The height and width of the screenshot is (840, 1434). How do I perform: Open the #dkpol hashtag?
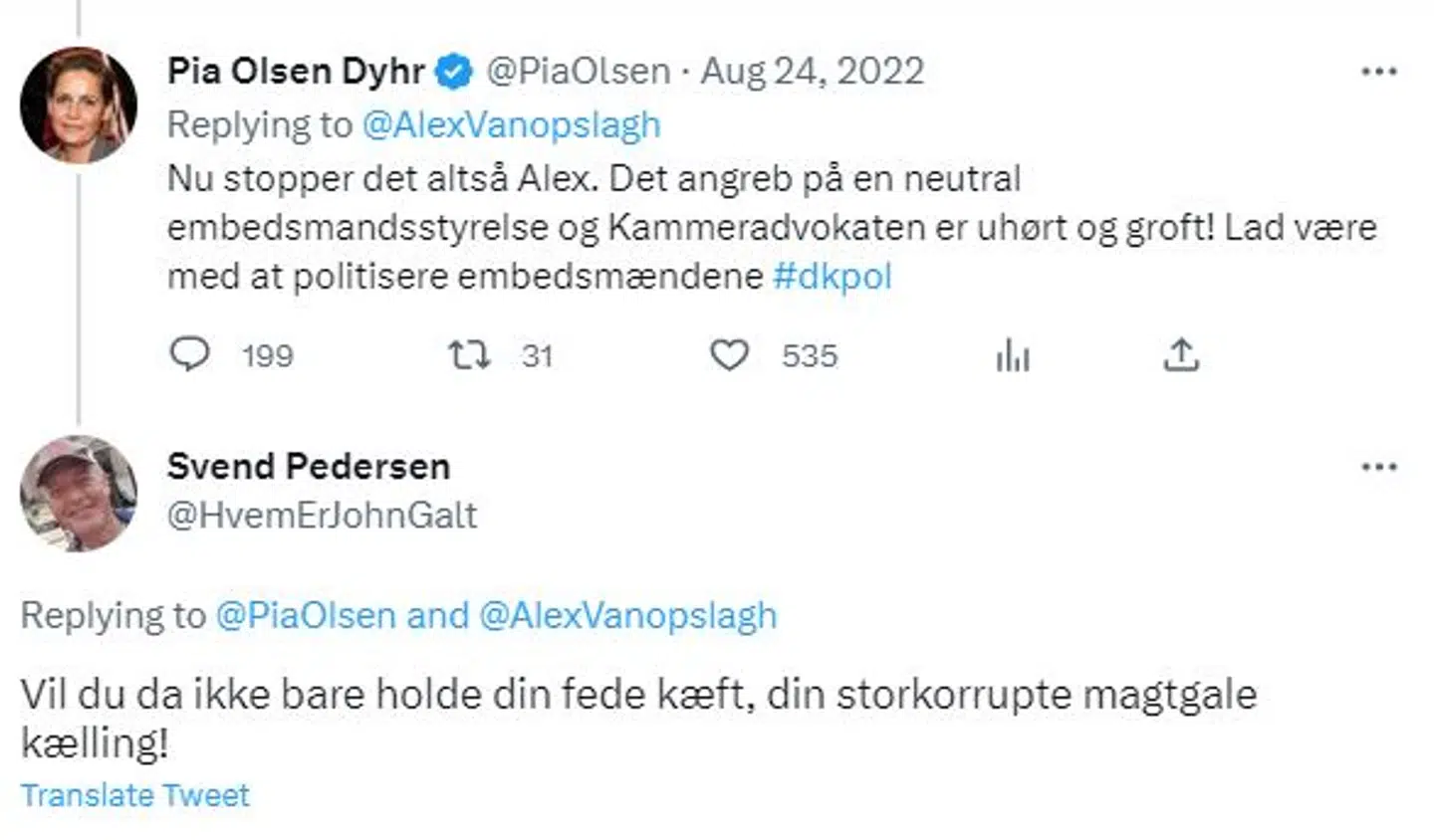(833, 276)
